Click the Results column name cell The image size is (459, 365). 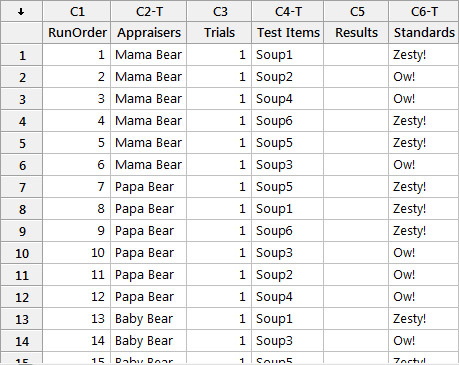tap(356, 33)
